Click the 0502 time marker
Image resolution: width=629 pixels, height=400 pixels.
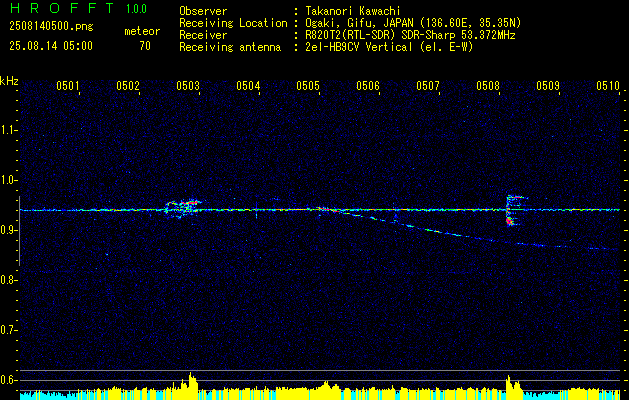point(128,86)
